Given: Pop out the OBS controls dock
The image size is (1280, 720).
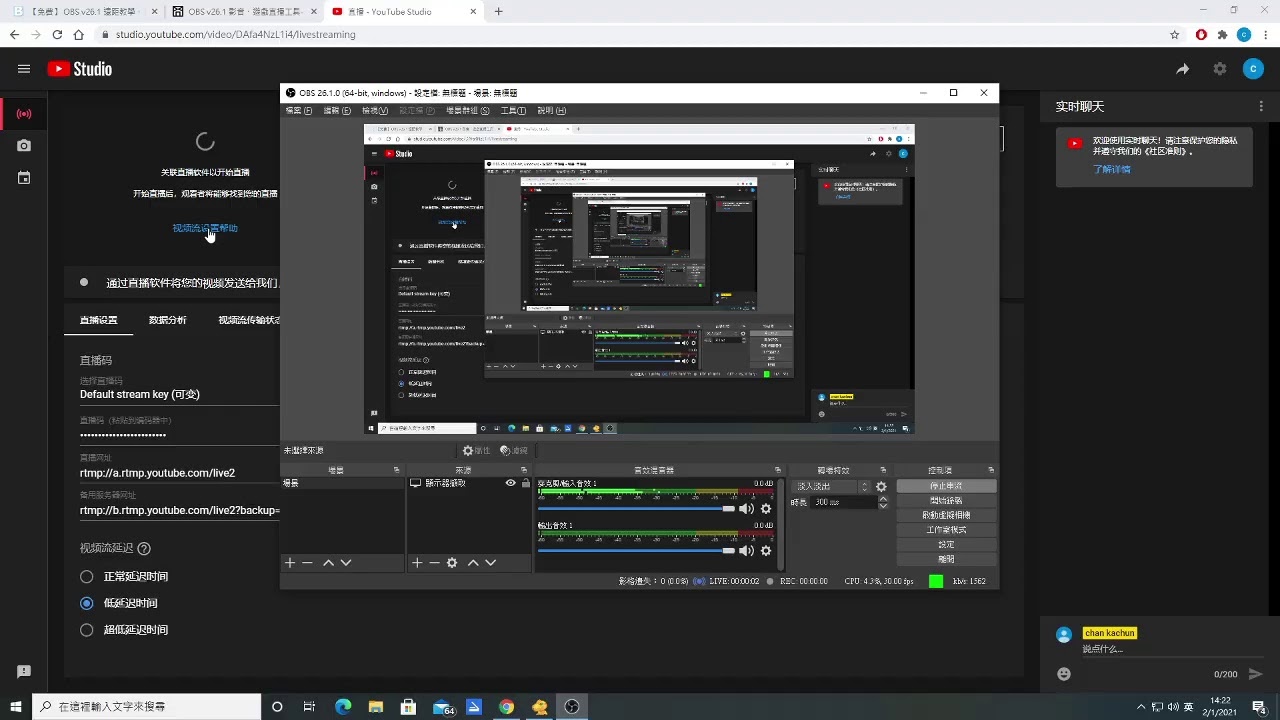Looking at the screenshot, I should (x=991, y=470).
